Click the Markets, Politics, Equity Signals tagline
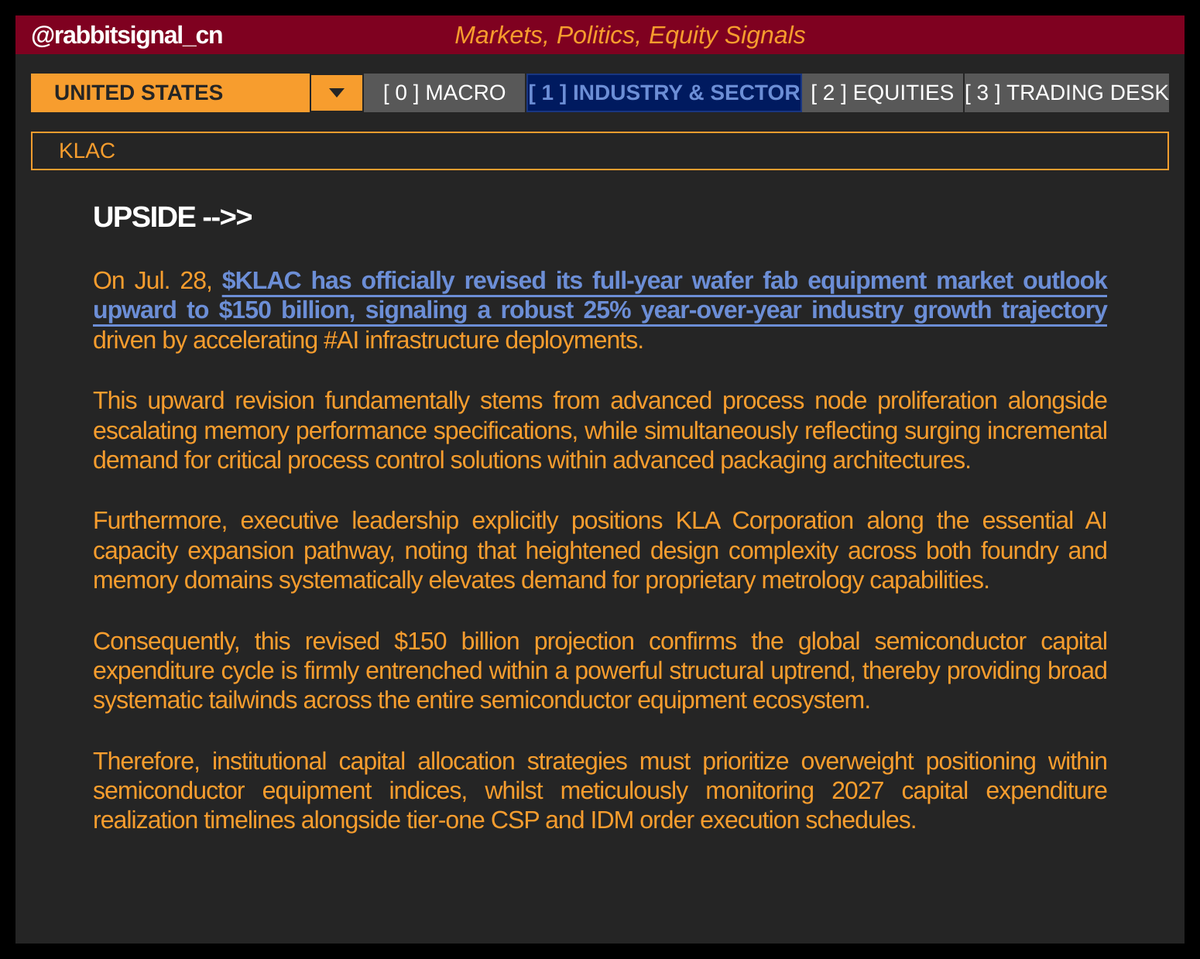This screenshot has height=959, width=1200. coord(630,36)
